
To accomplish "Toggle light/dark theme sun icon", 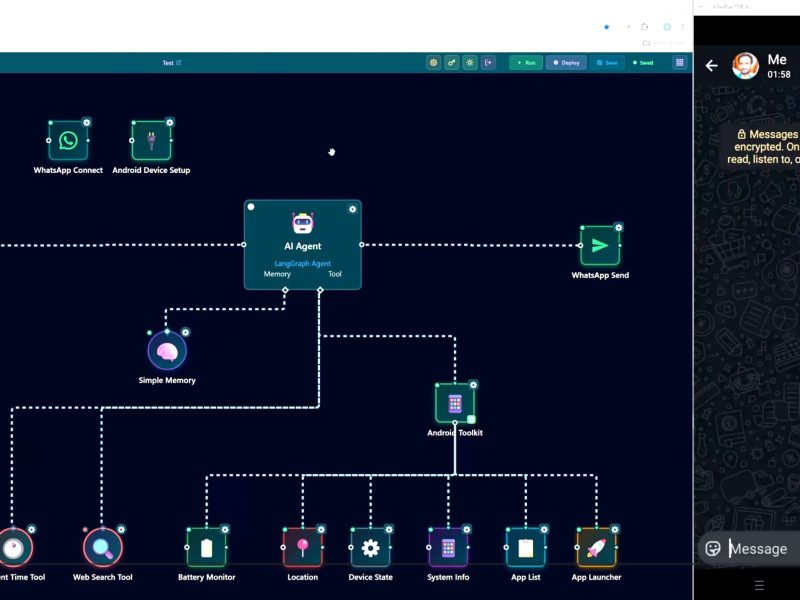I will click(470, 62).
